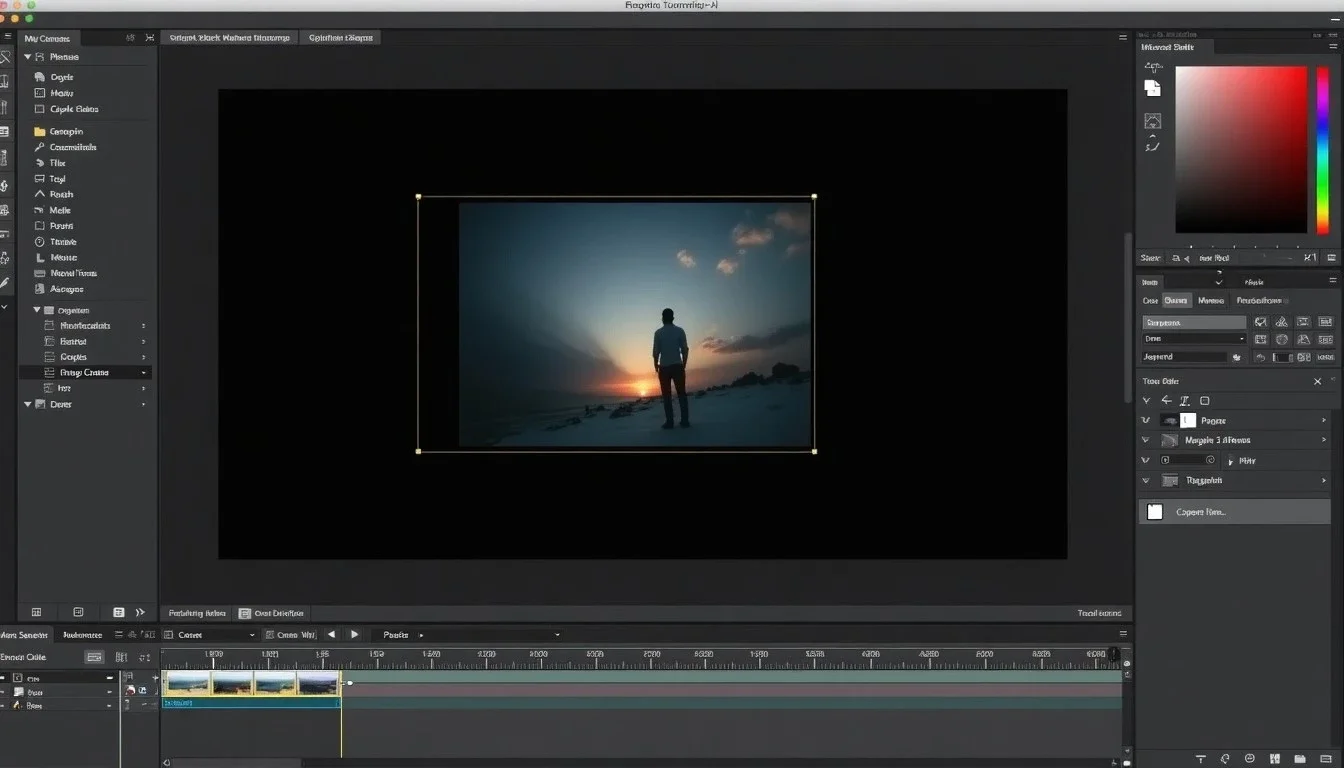Open the panel menu icon beside the color panel title
Viewport: 1344px width, 768px height.
click(x=1333, y=47)
